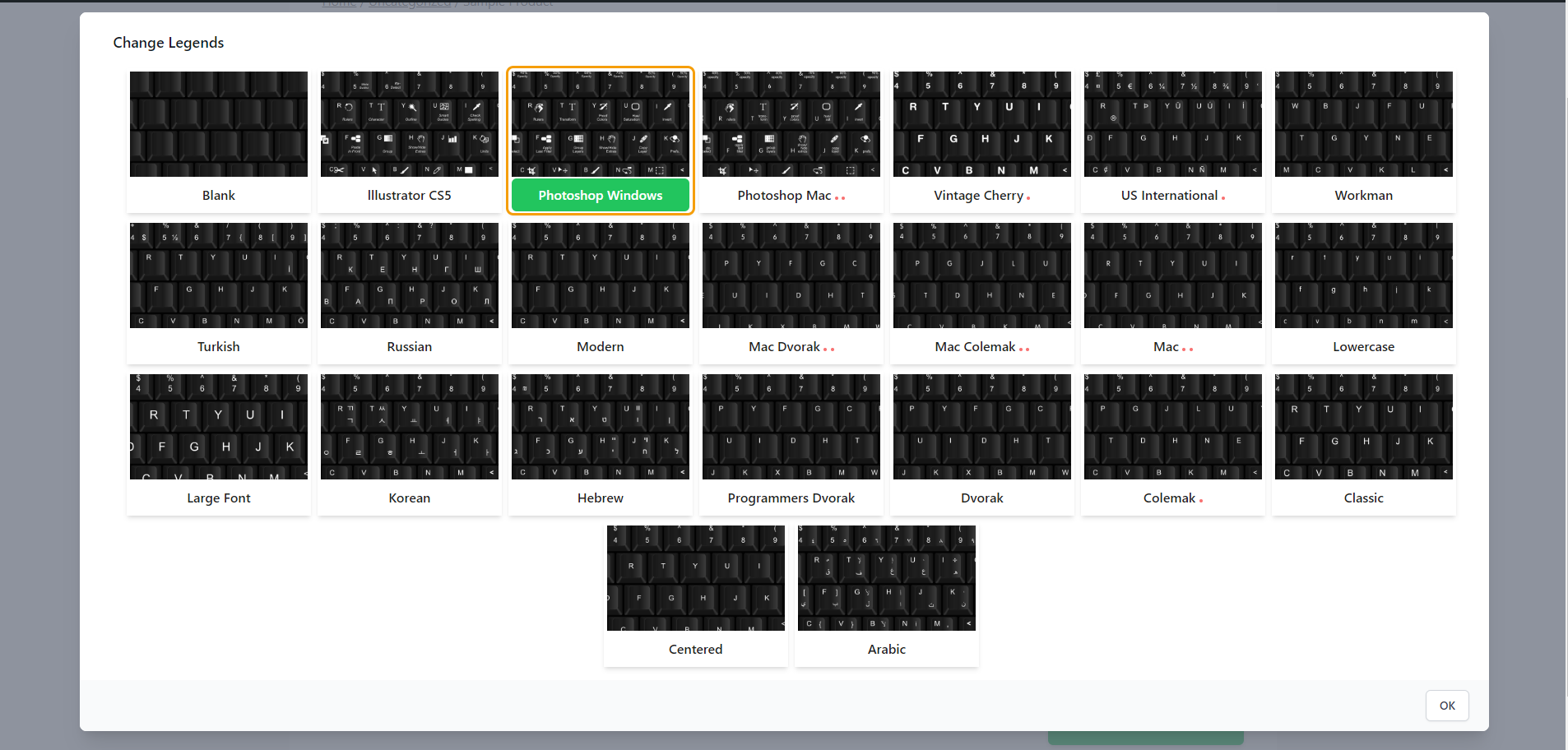This screenshot has width=1568, height=750.
Task: Click the Illustrator CS5 label
Action: 410,196
